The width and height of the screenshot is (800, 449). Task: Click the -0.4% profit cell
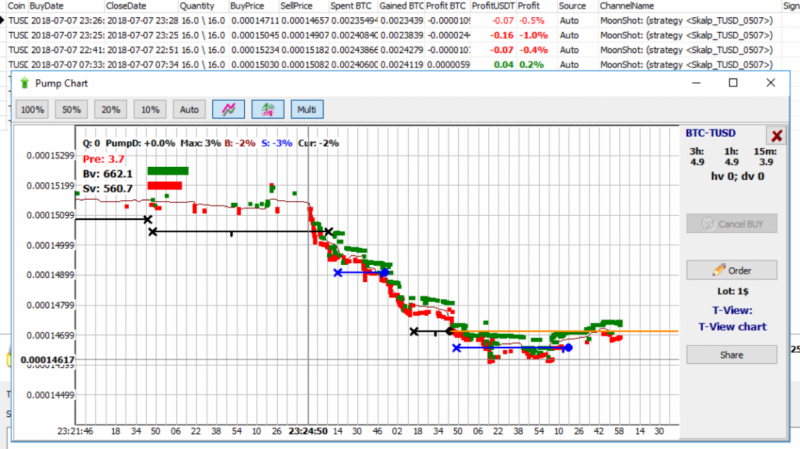coord(533,51)
